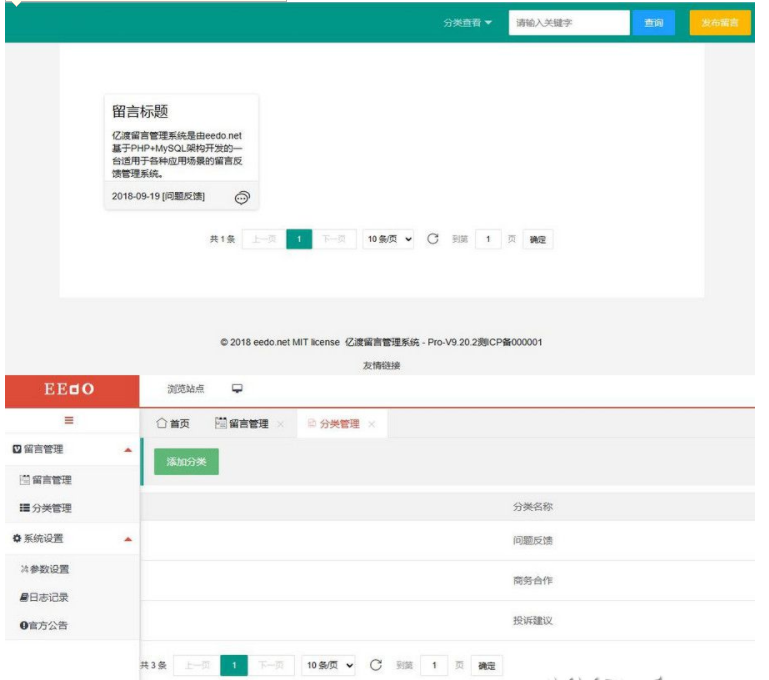Click the blue 查询 search button
769x680 pixels.
[653, 23]
